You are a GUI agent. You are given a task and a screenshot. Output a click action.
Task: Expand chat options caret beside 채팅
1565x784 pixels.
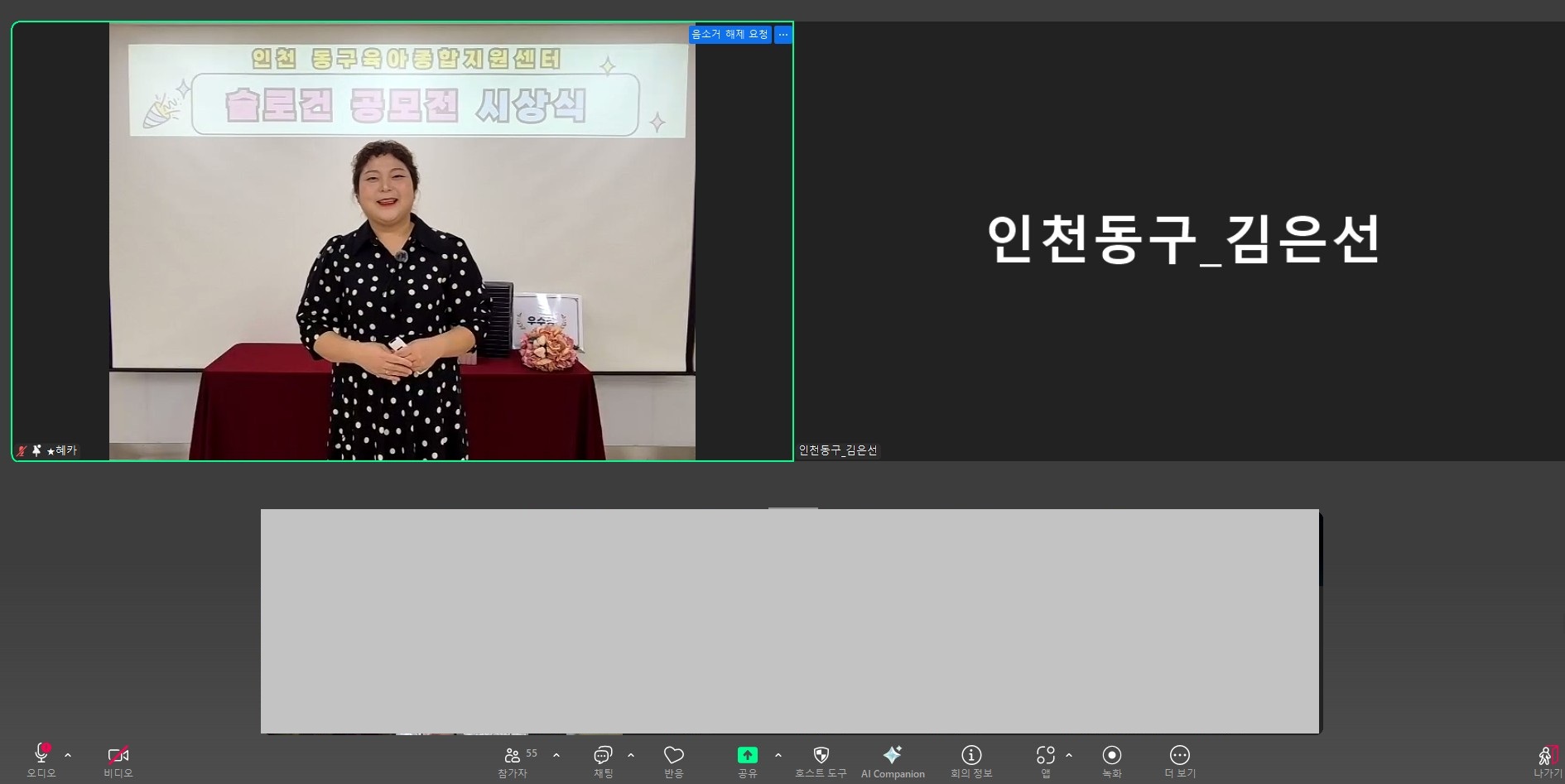pos(631,755)
